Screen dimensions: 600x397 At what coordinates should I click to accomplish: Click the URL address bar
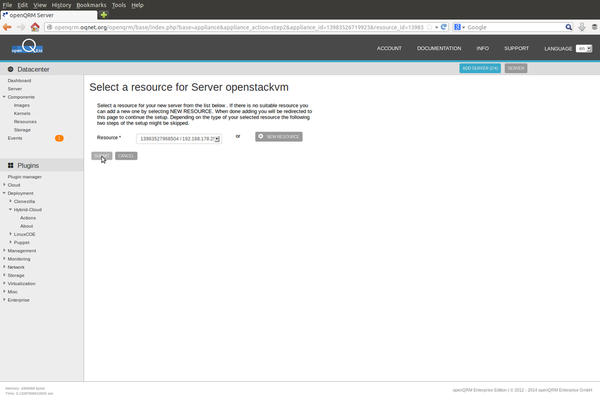[238, 27]
